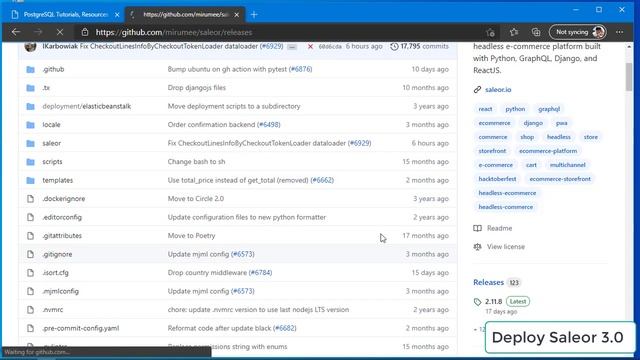640x360 pixels.
Task: Open the .isort.cfg file icon
Action: tap(31, 273)
